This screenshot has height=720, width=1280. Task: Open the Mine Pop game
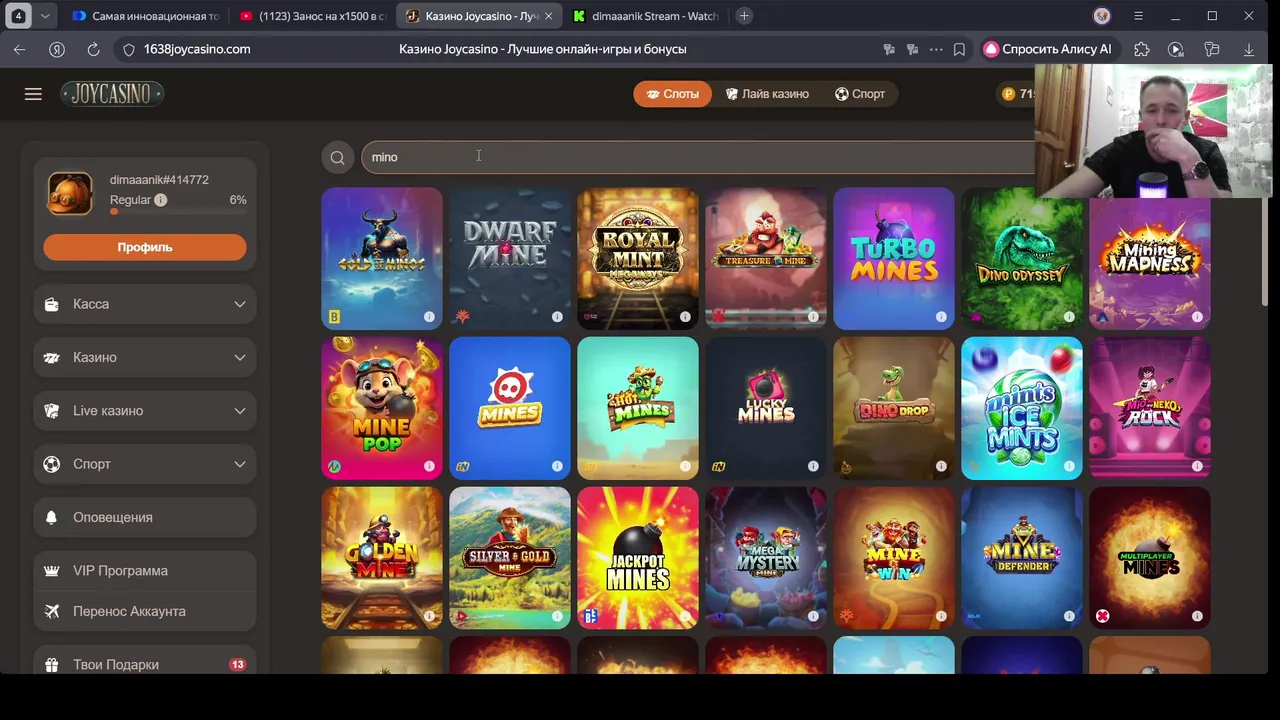382,408
